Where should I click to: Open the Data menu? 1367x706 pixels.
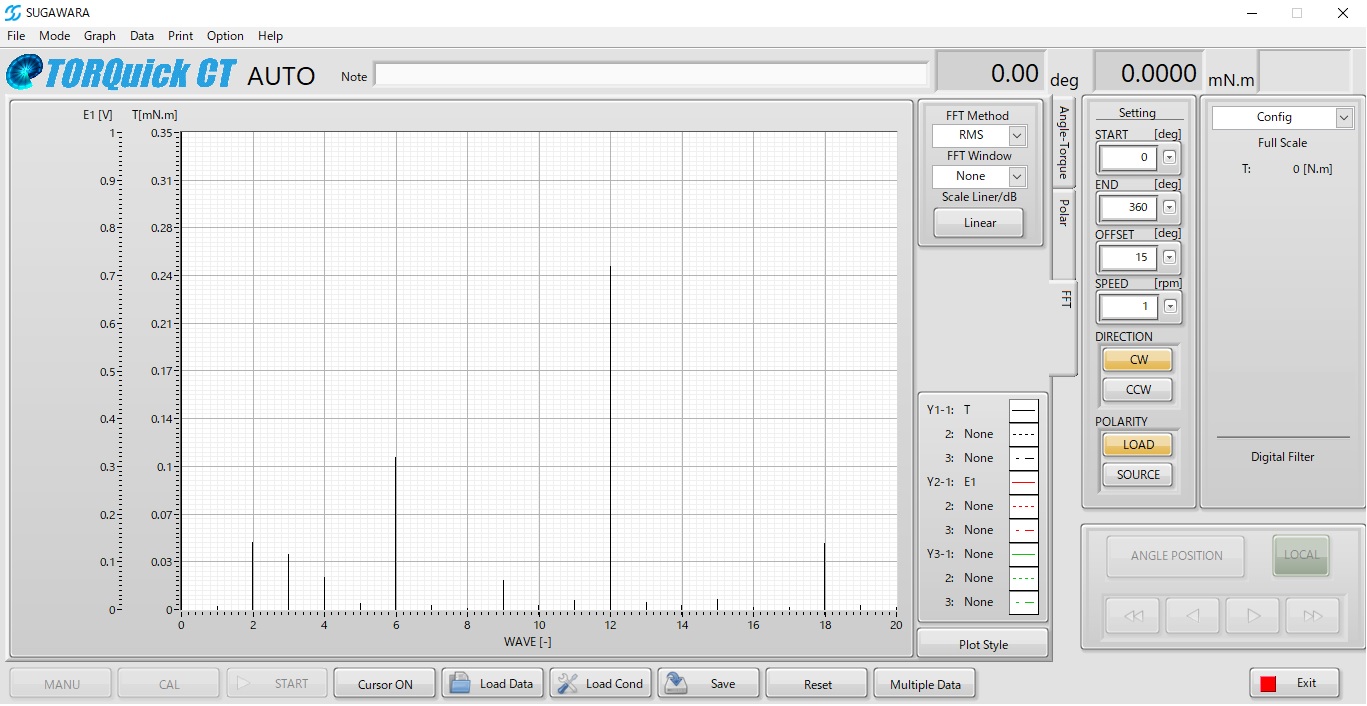pos(142,36)
